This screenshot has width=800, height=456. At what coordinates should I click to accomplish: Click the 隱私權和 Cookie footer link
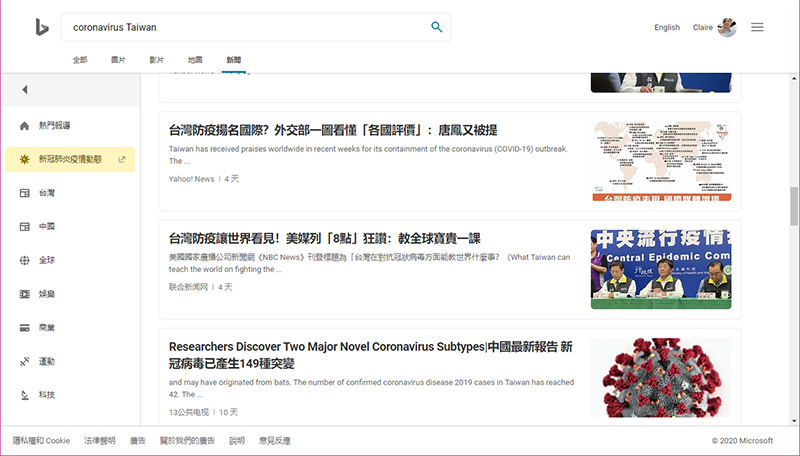click(x=41, y=440)
